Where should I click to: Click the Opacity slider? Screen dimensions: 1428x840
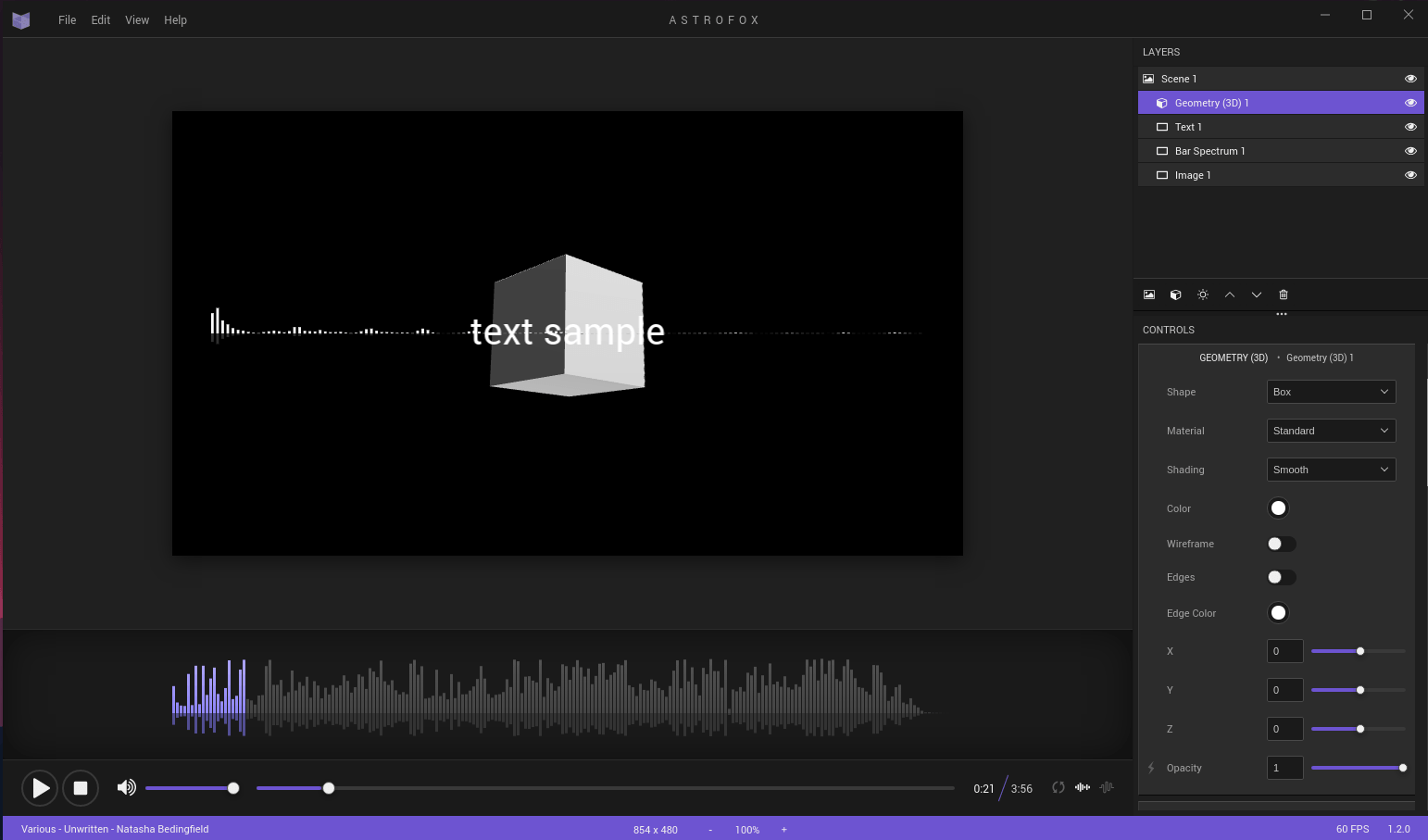[1358, 768]
